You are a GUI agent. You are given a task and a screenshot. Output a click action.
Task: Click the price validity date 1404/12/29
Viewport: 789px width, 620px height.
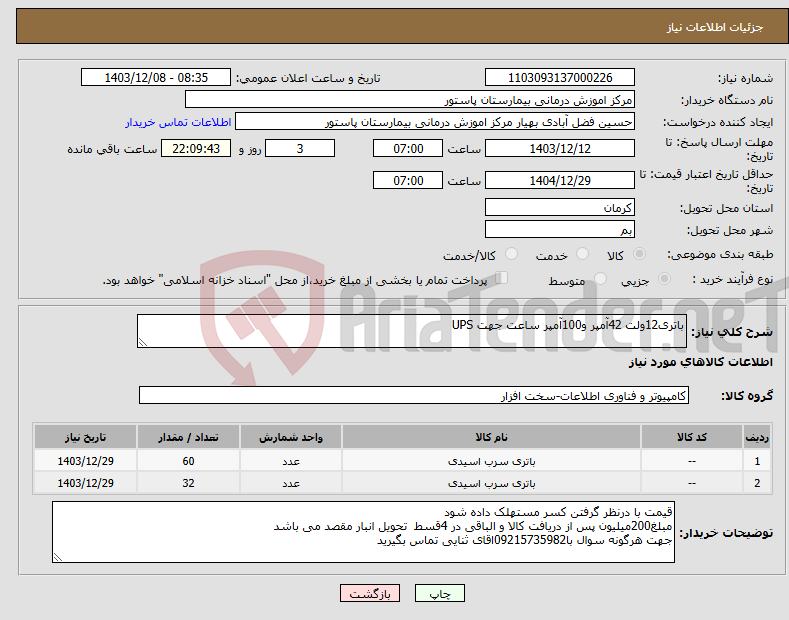click(x=560, y=180)
